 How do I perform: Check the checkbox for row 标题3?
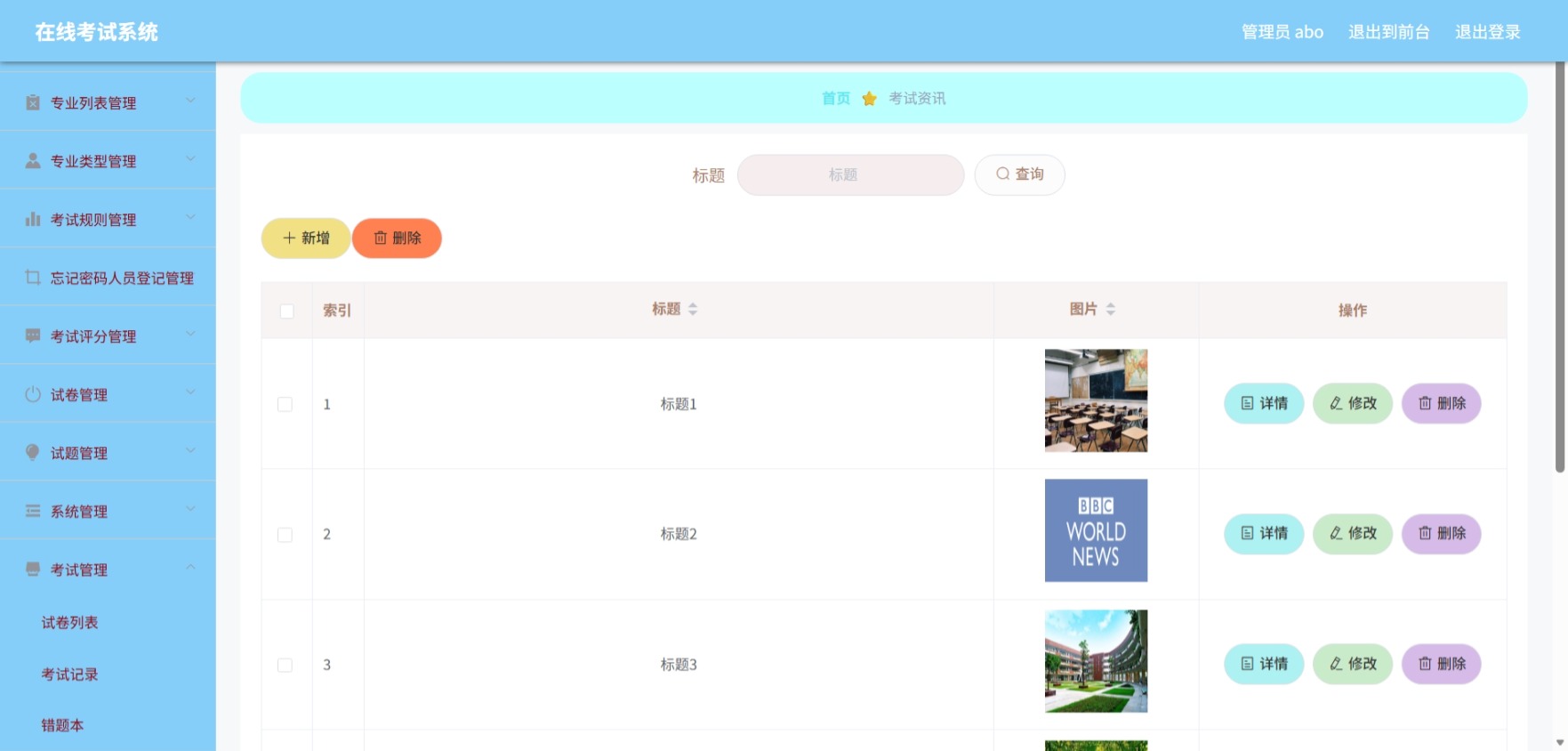point(285,665)
